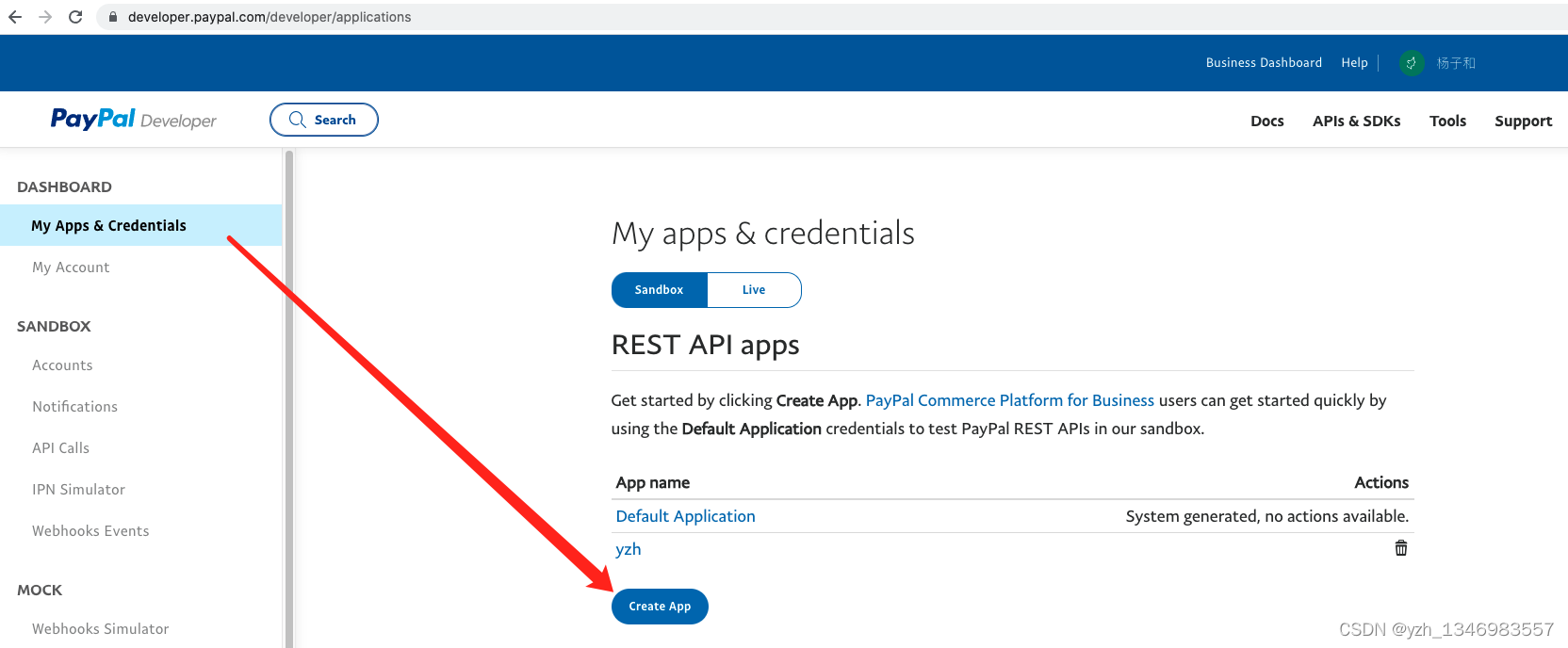Open Business Dashboard link

(1264, 63)
